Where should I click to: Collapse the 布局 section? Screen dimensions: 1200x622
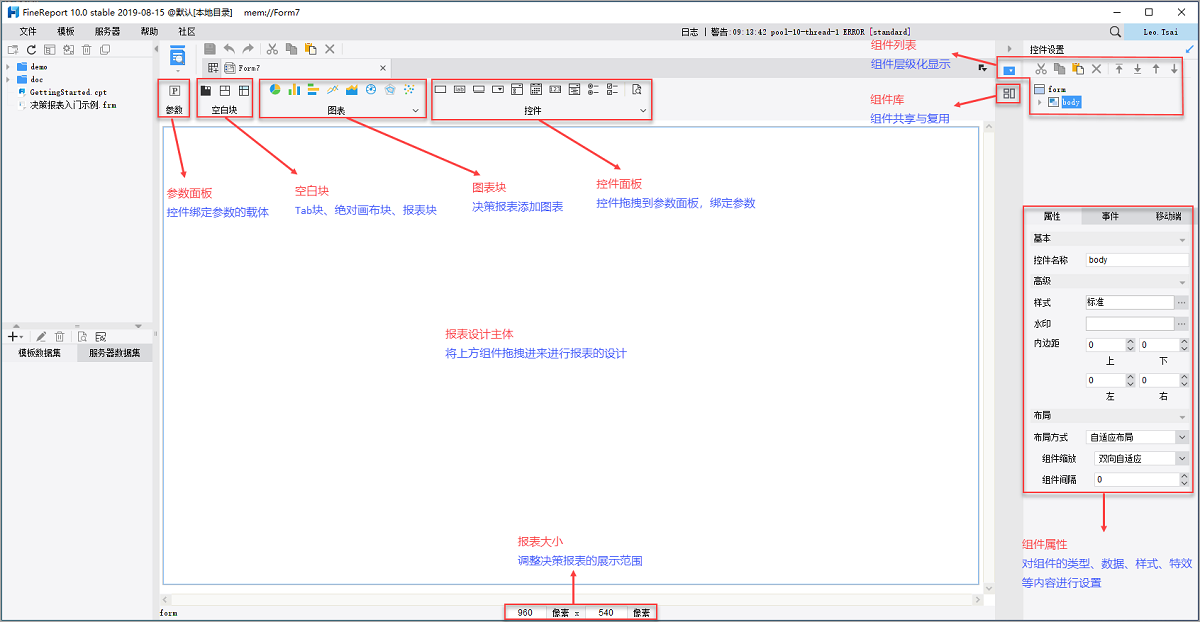1182,416
